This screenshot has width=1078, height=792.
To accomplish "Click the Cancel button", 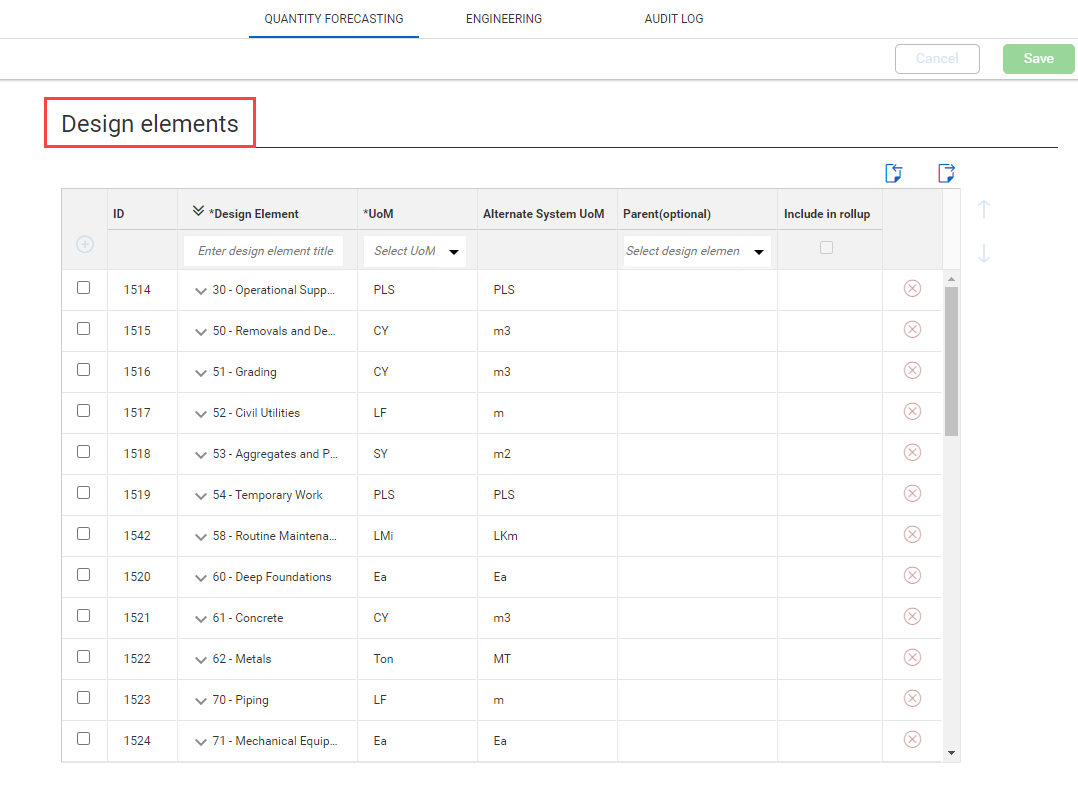I will point(937,59).
